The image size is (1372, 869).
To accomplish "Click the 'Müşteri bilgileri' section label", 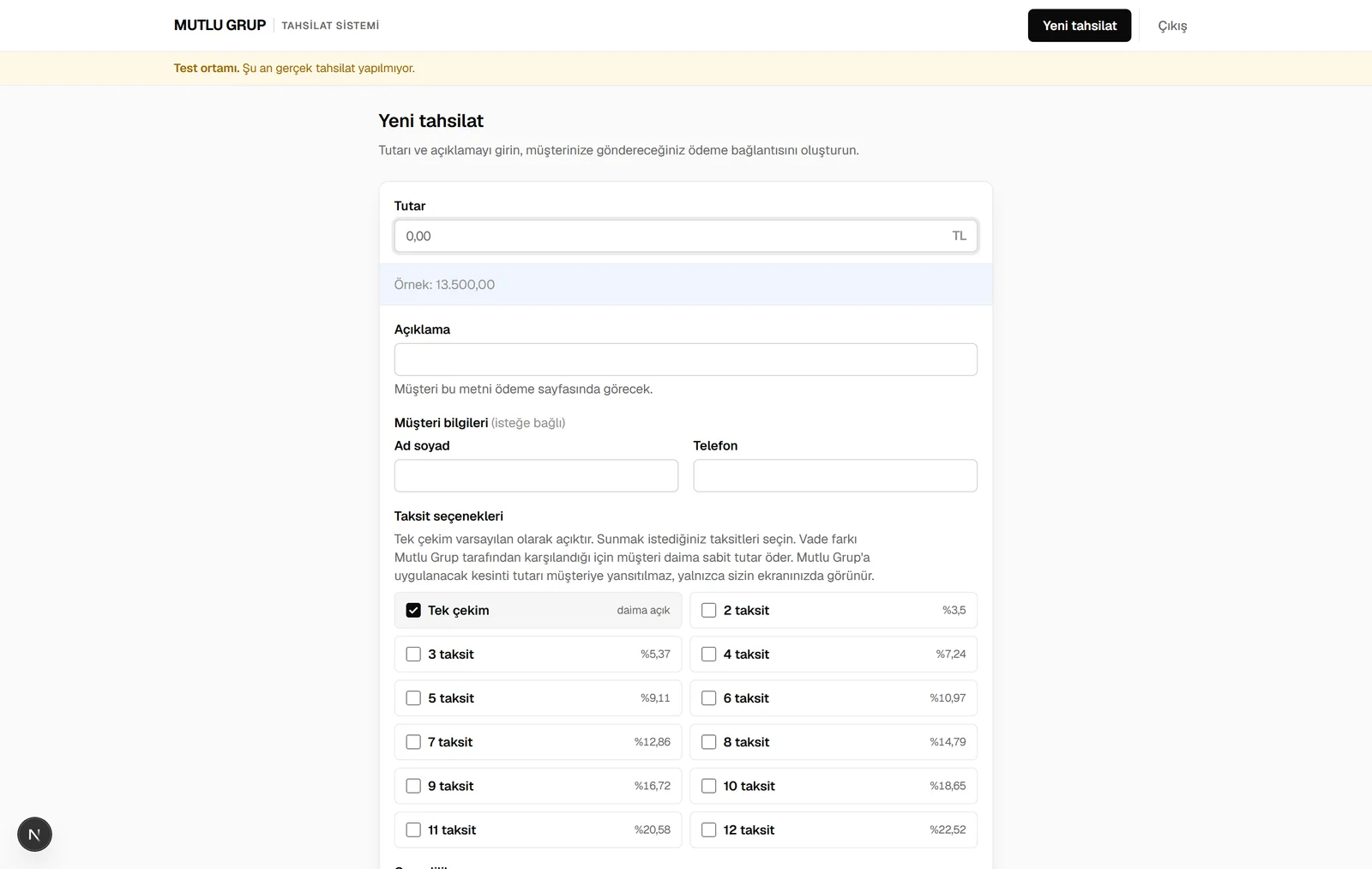I will (x=441, y=423).
